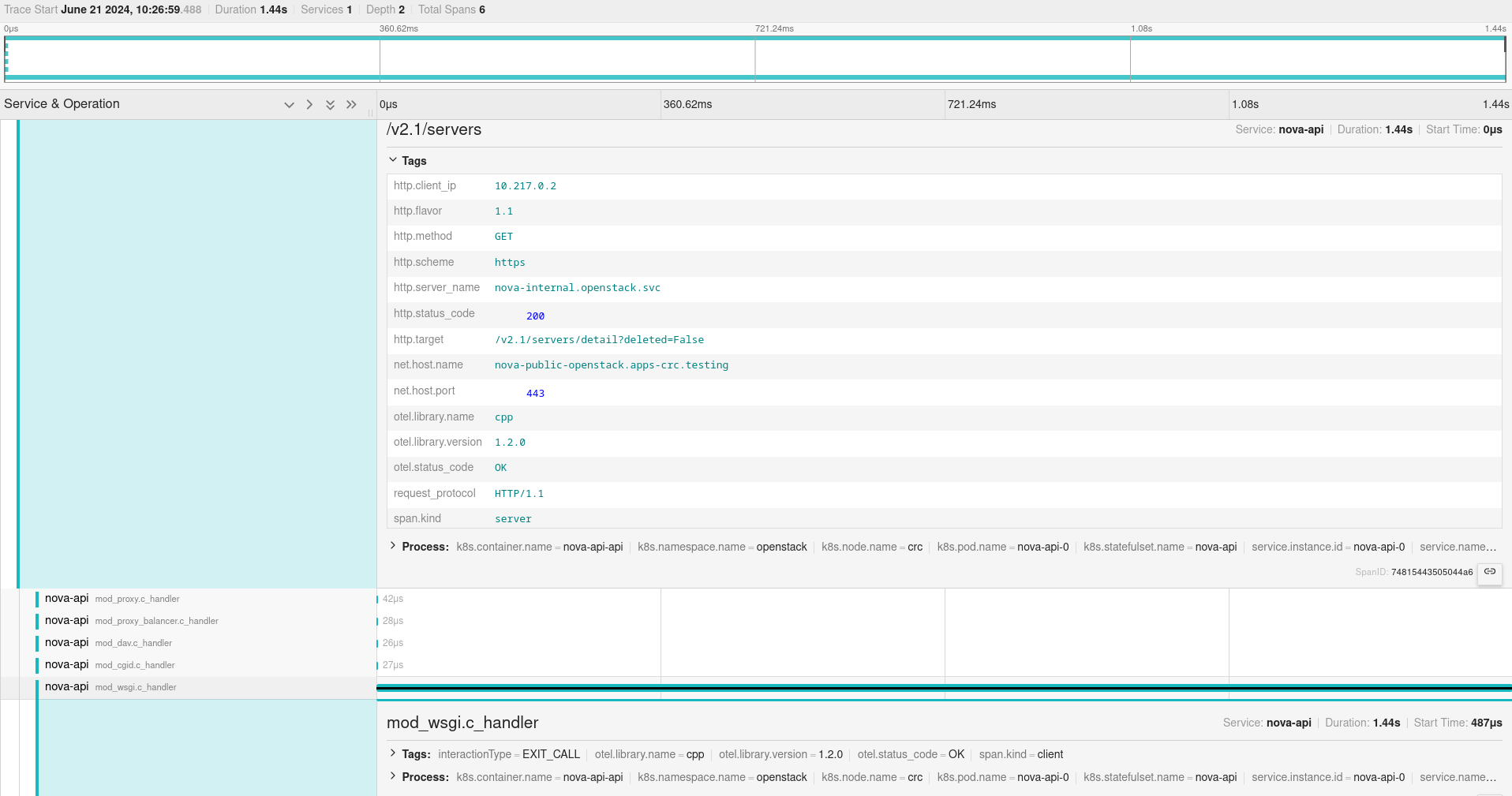Click otel.library.version value 1.2.0 in Tags table

[x=510, y=443]
